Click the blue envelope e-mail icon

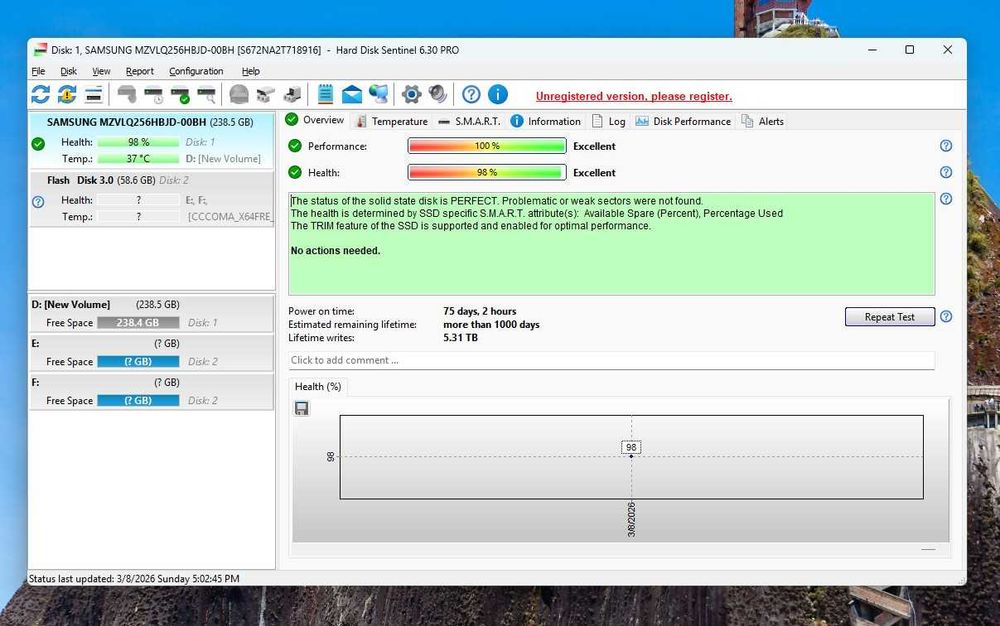[351, 95]
